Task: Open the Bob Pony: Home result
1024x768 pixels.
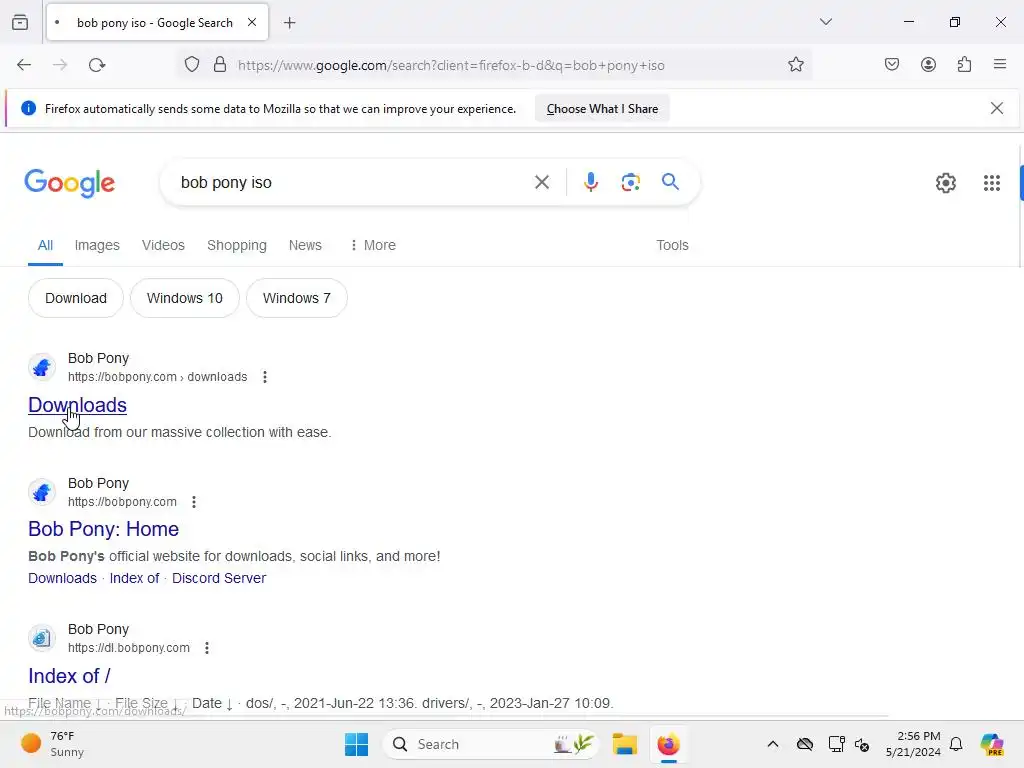Action: pyautogui.click(x=103, y=529)
